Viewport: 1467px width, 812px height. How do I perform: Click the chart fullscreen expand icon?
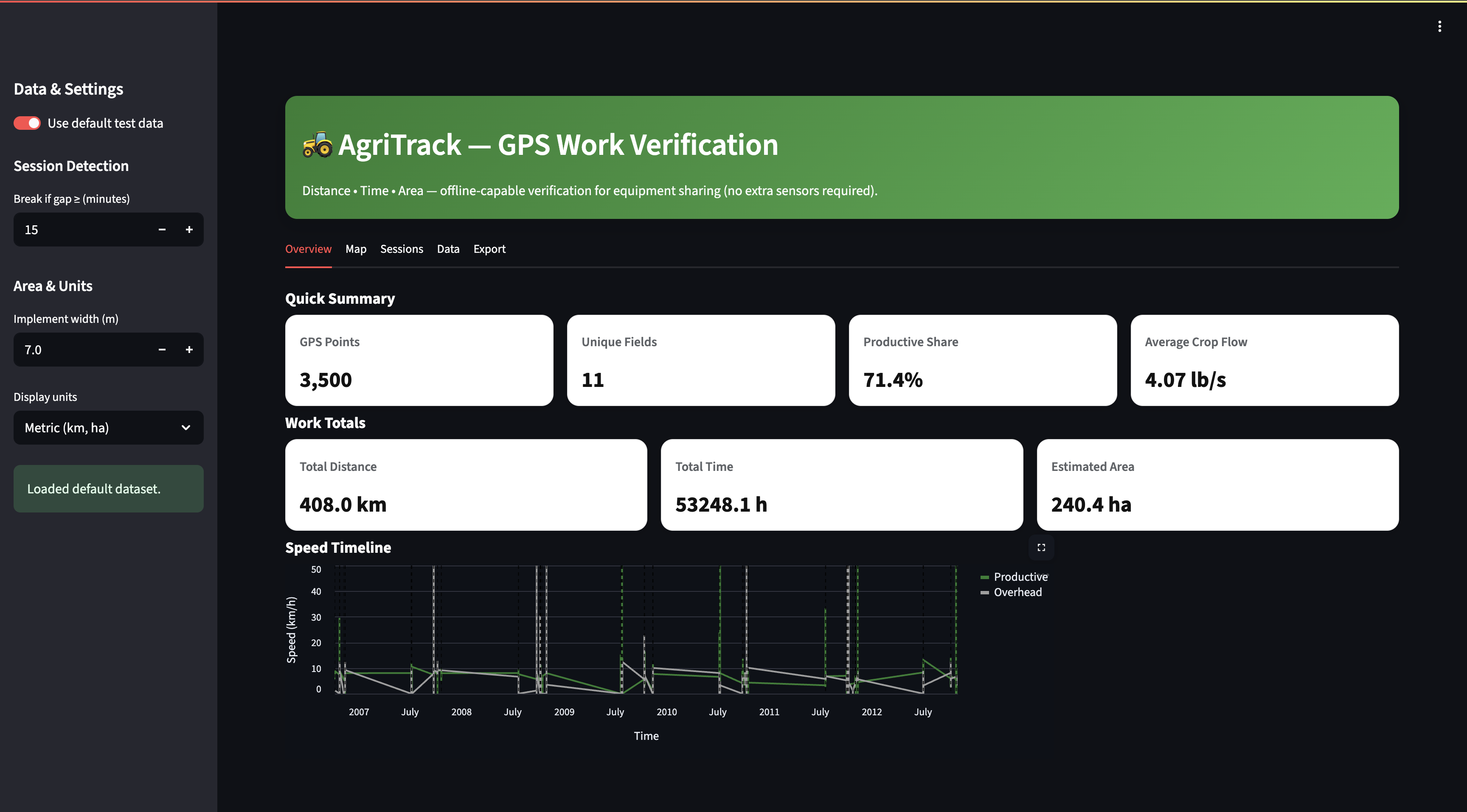pyautogui.click(x=1041, y=547)
